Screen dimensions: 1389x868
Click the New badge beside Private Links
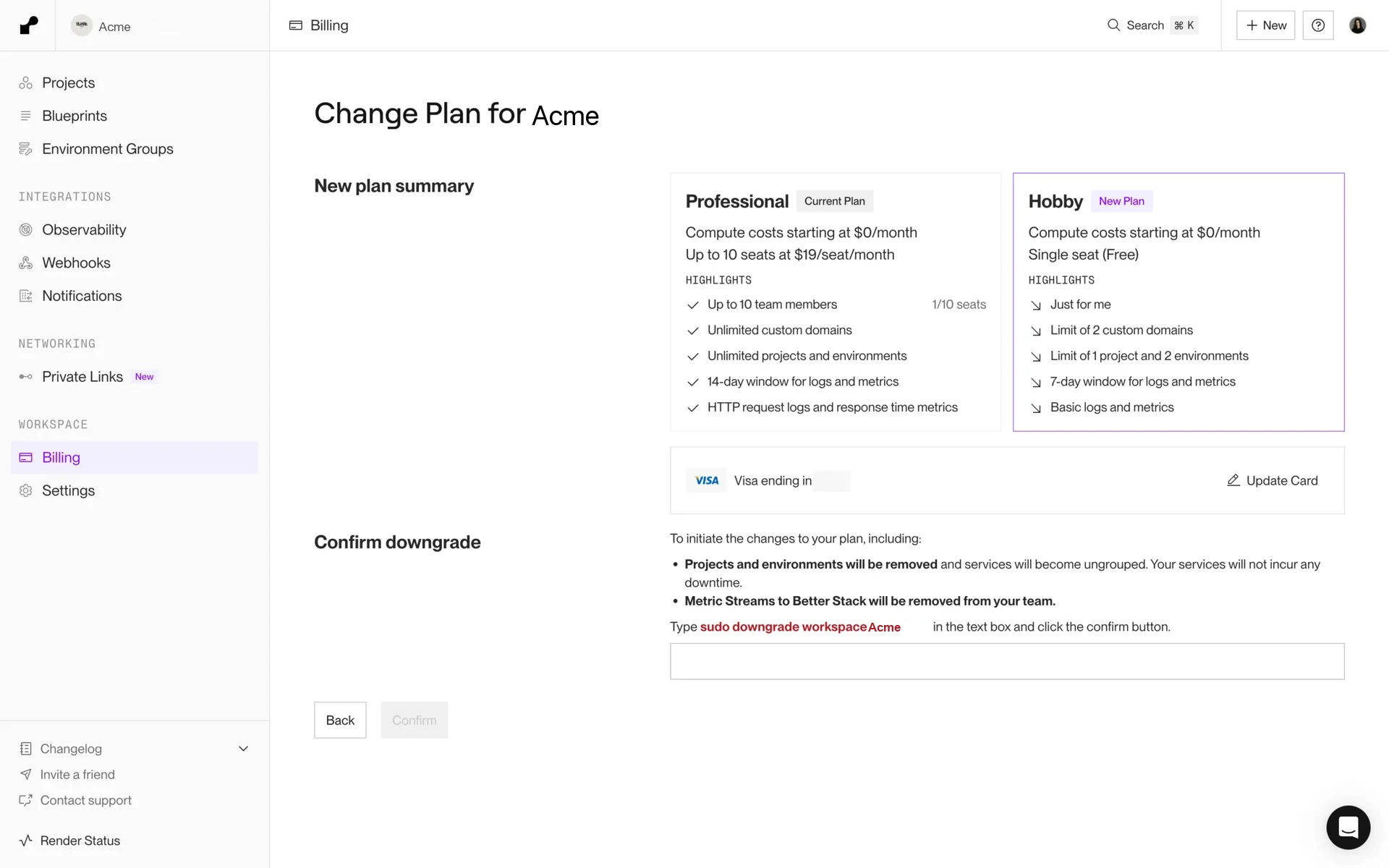(144, 377)
